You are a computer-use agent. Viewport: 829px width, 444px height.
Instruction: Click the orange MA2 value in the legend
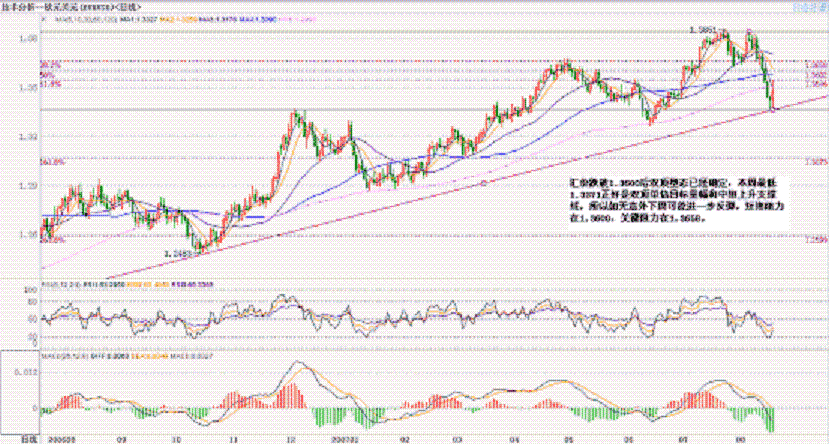tap(177, 18)
